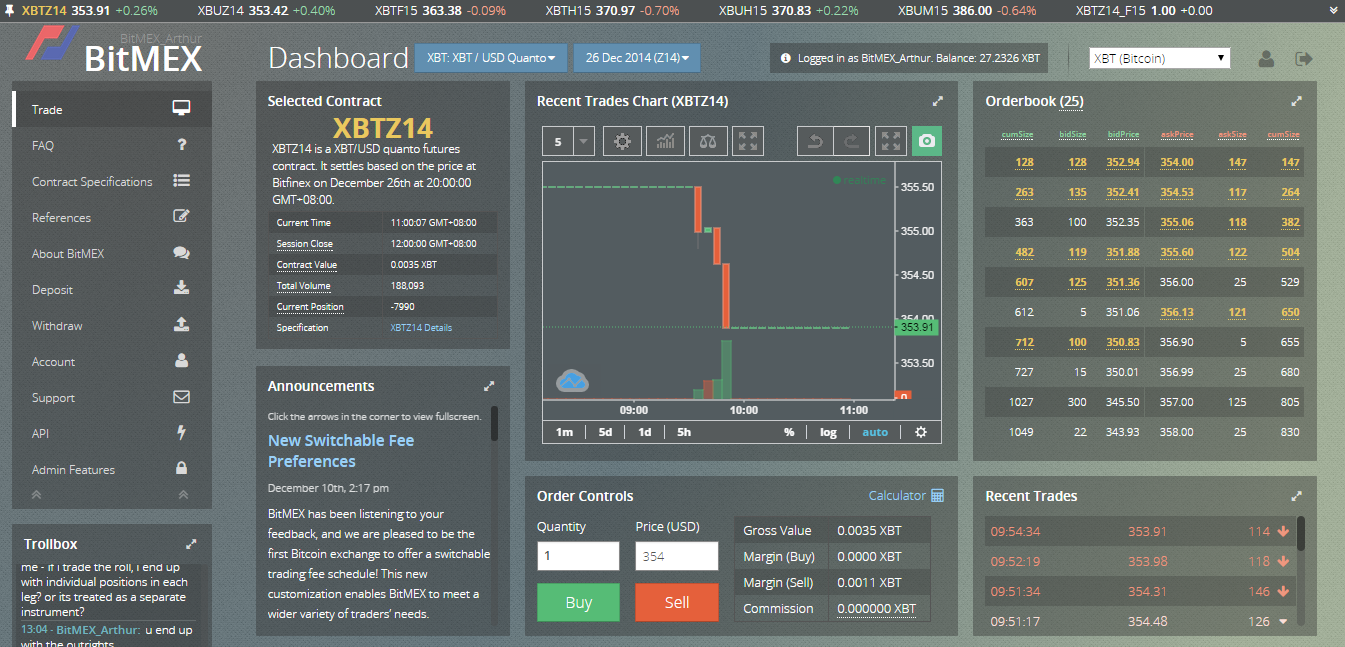Toggle auto scale on the chart
Viewport: 1345px width, 647px height.
[x=875, y=432]
